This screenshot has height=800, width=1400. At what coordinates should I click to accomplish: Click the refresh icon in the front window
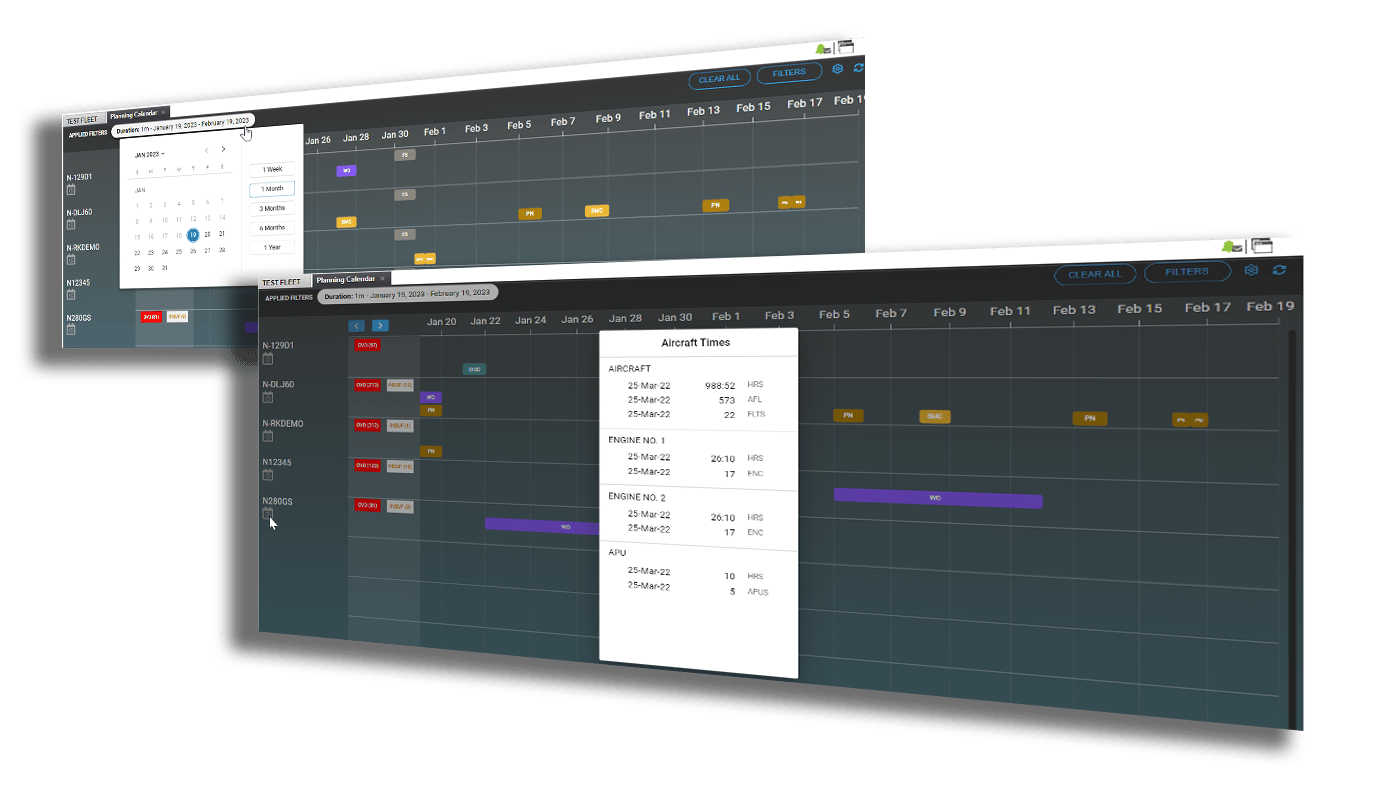tap(1279, 270)
